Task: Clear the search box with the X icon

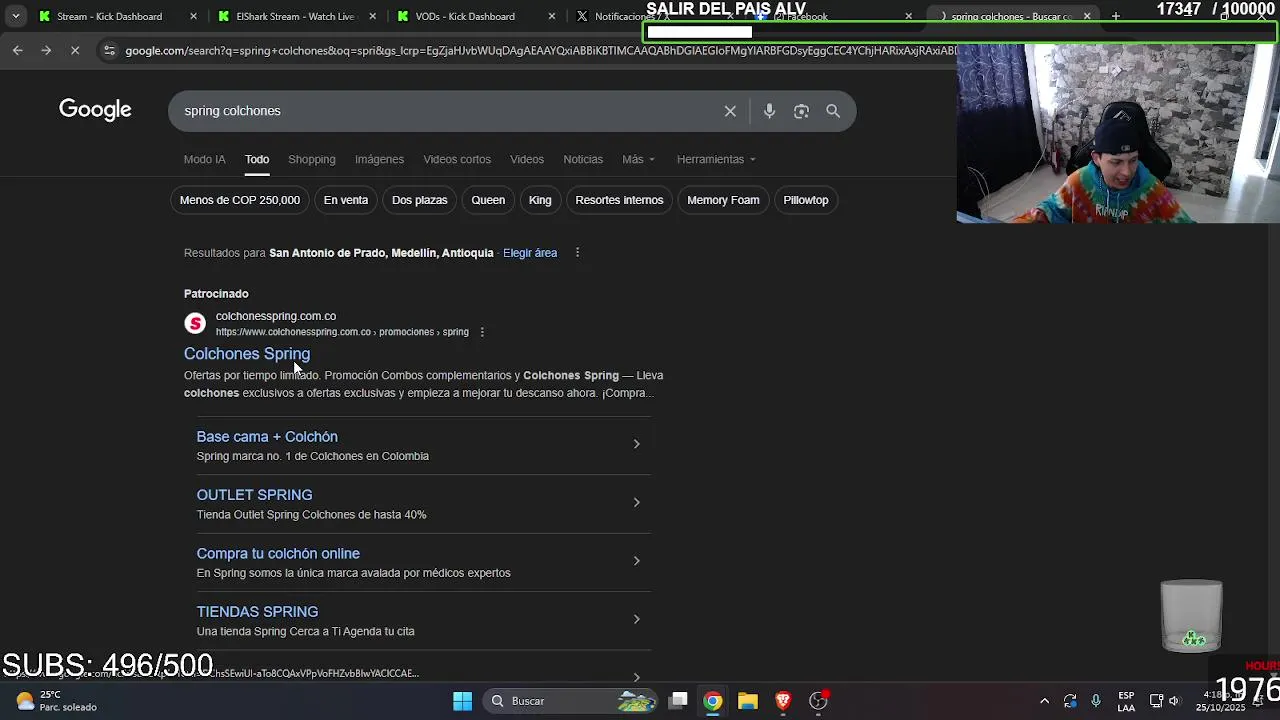Action: coord(730,111)
